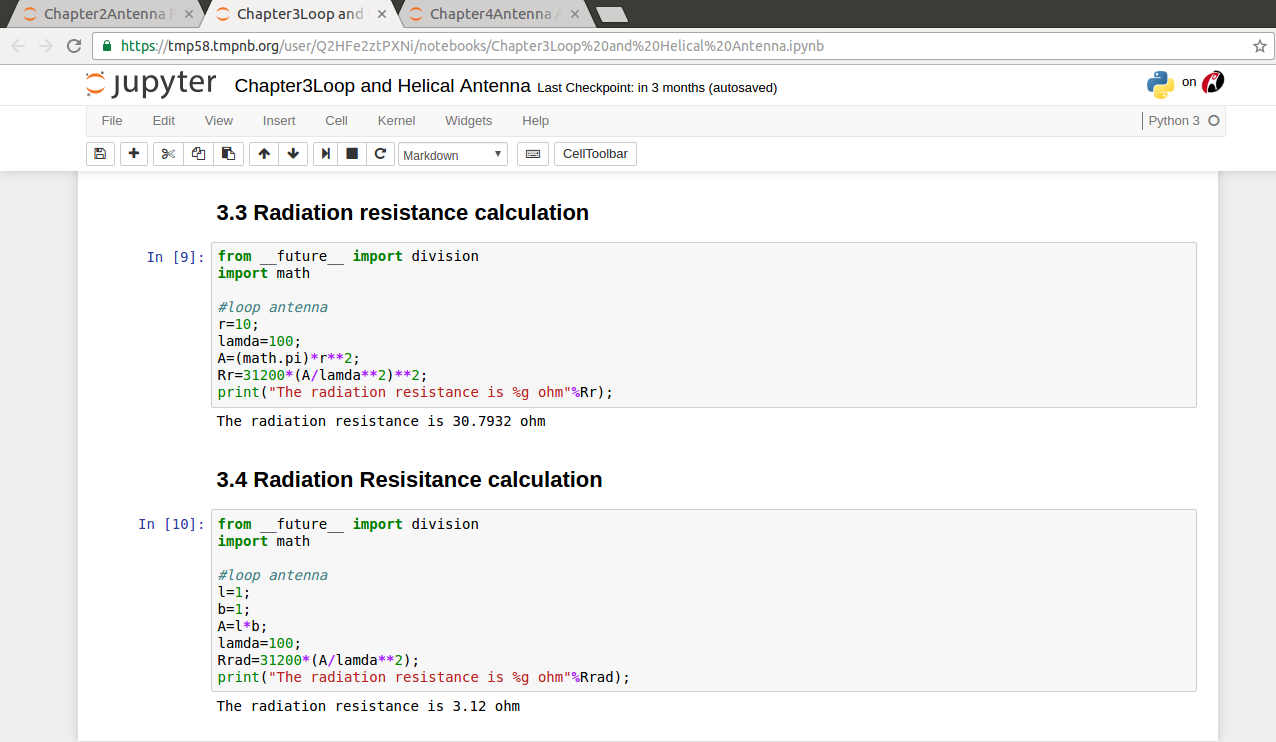Open cell type dropdown showing Markdown
This screenshot has width=1276, height=742.
pos(453,154)
